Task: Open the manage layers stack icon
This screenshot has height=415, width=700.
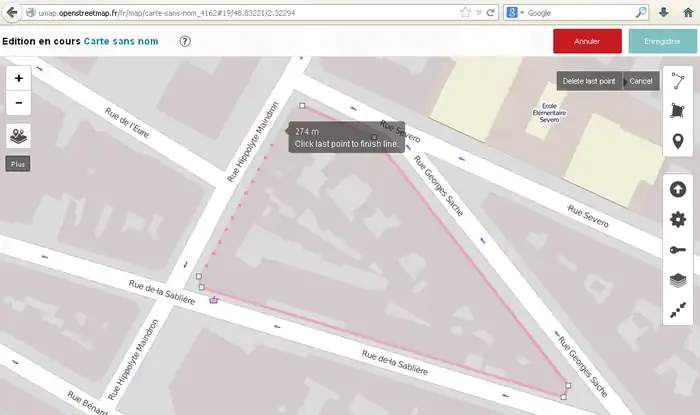Action: click(677, 281)
